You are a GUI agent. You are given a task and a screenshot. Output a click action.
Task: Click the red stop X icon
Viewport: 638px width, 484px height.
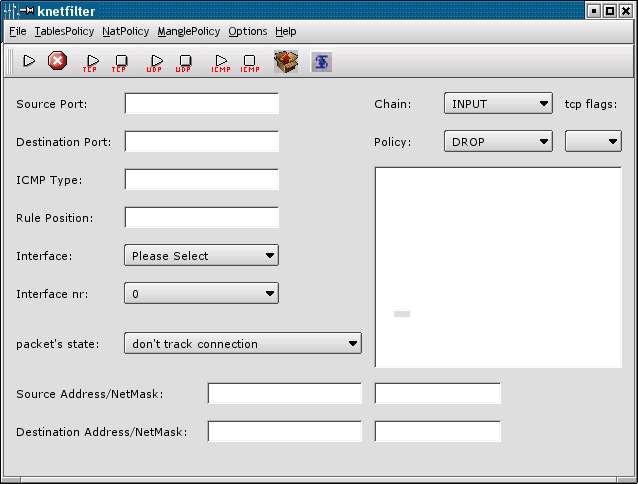[57, 61]
